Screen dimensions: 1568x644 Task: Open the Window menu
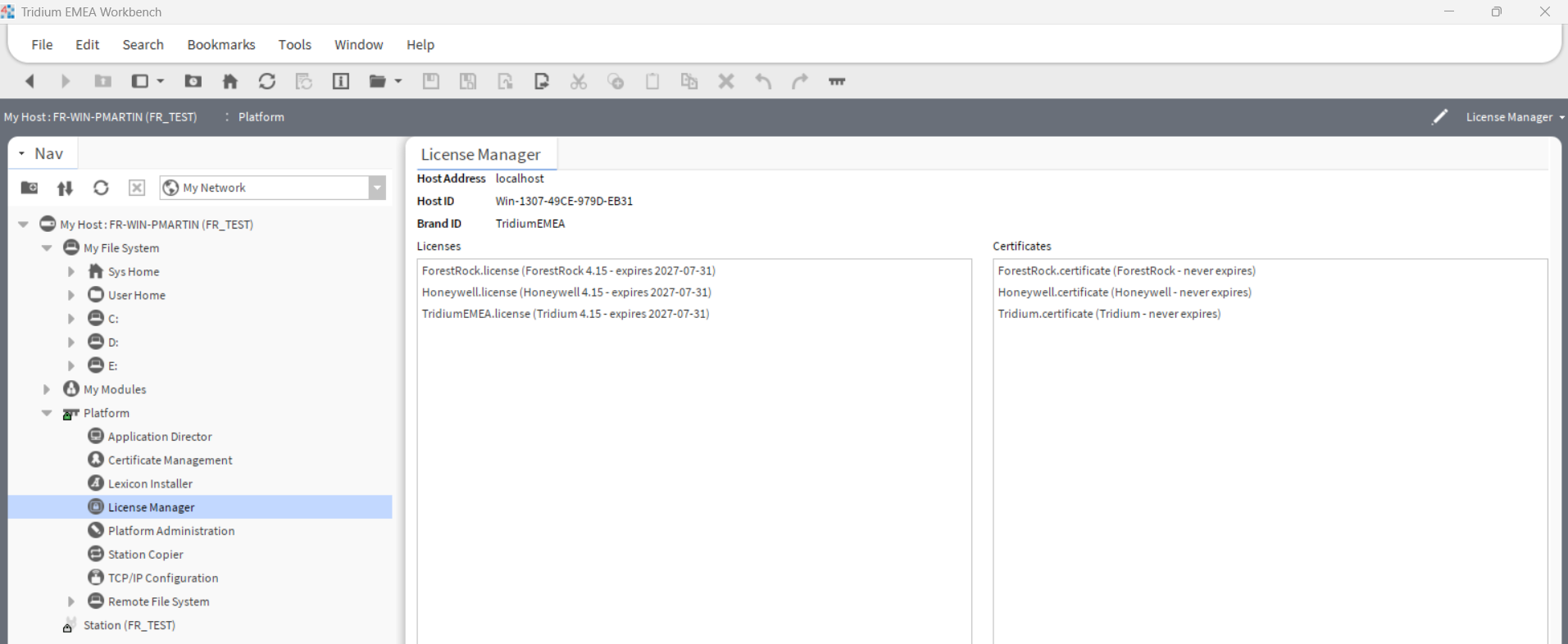pos(359,44)
